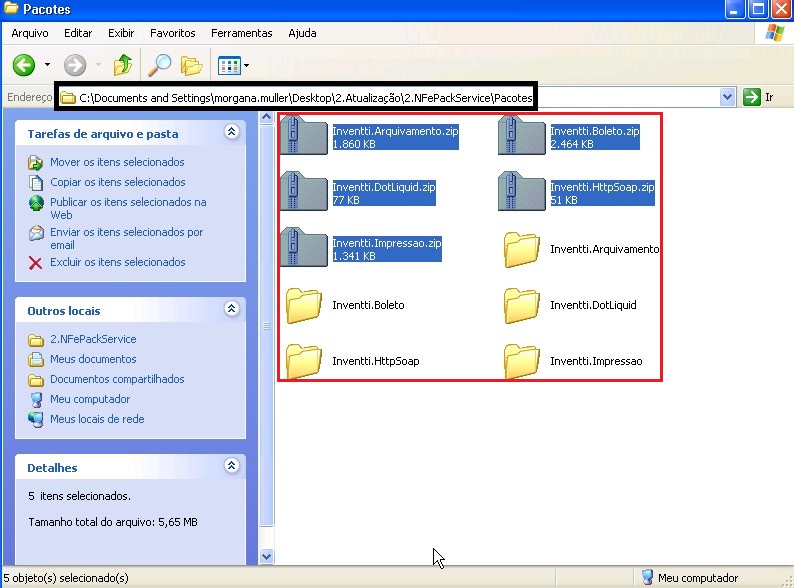
Task: Open the Search magnifier tool
Action: [159, 66]
